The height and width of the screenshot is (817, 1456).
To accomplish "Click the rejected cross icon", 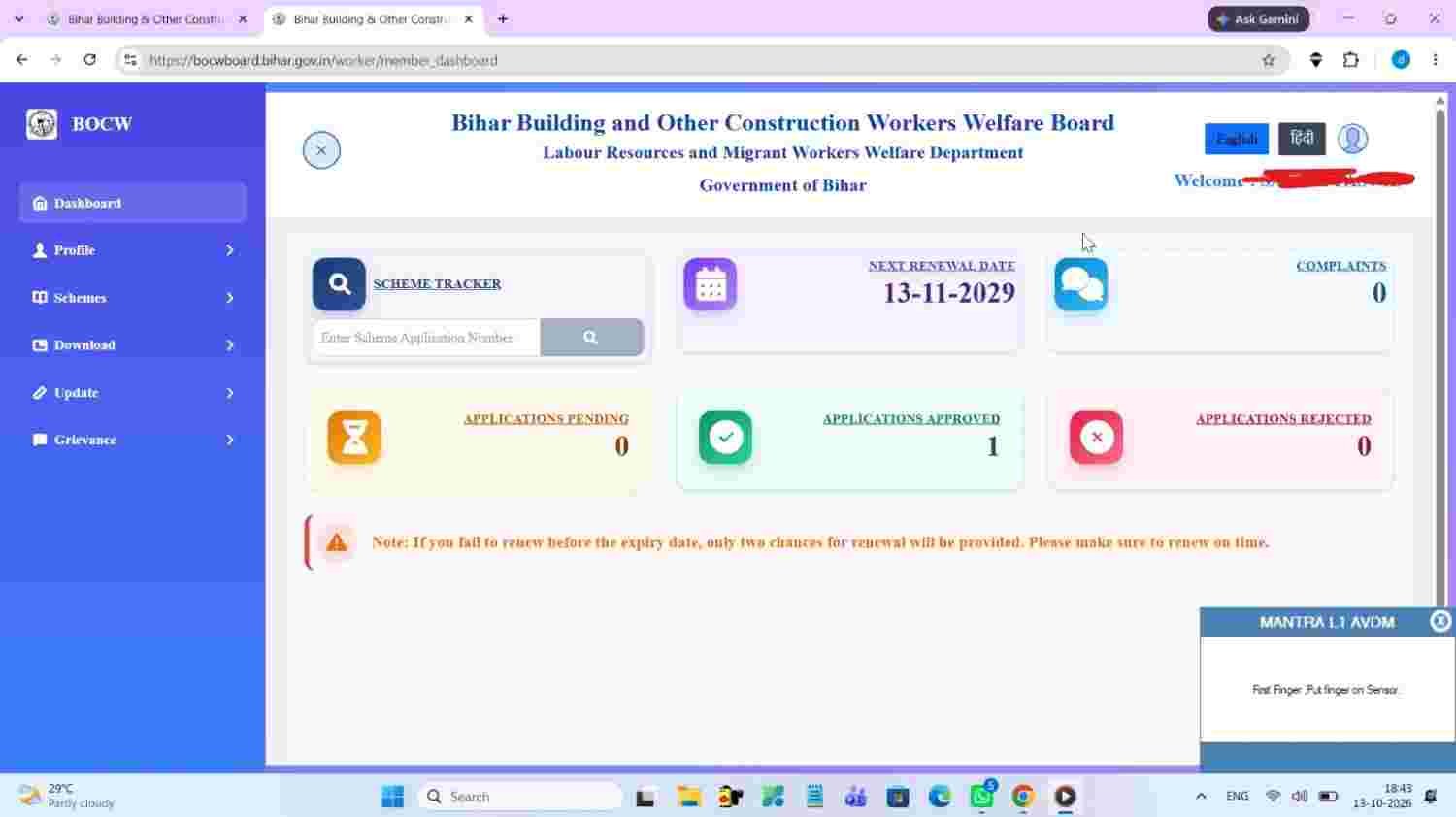I will pos(1097,438).
